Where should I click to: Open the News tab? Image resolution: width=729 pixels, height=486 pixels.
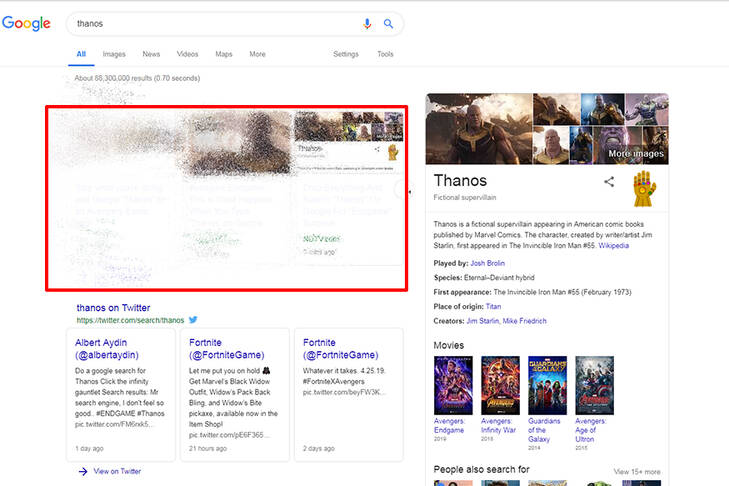[151, 54]
